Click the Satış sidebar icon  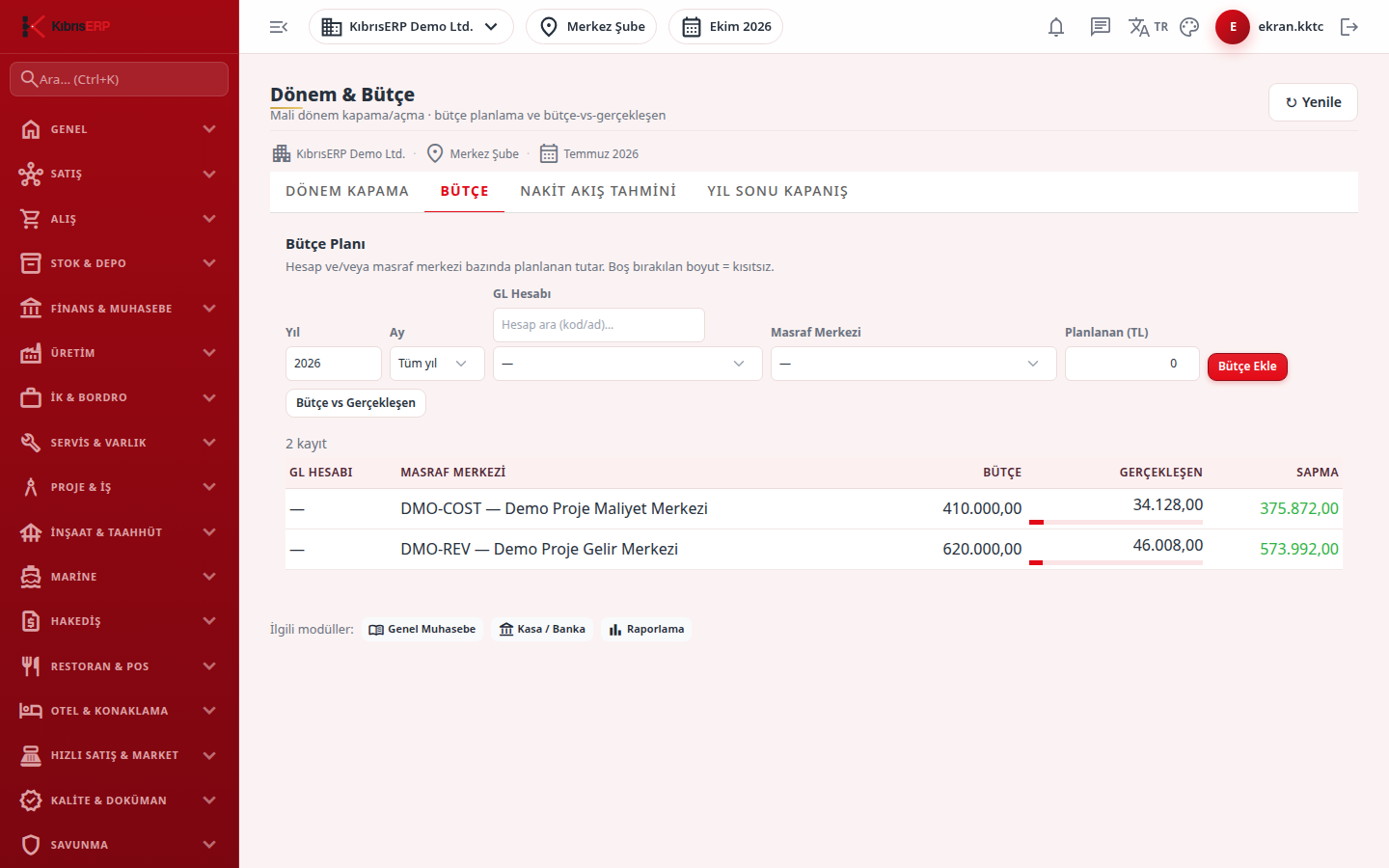pos(31,174)
